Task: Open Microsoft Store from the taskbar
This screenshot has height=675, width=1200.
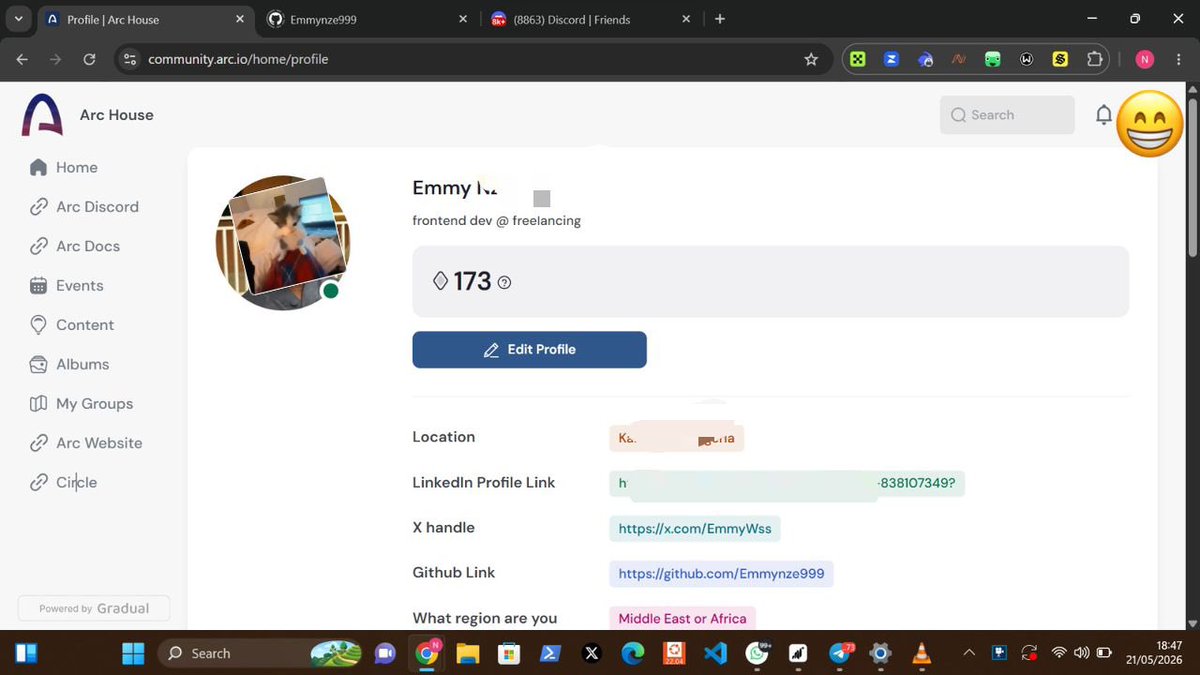Action: [x=509, y=653]
